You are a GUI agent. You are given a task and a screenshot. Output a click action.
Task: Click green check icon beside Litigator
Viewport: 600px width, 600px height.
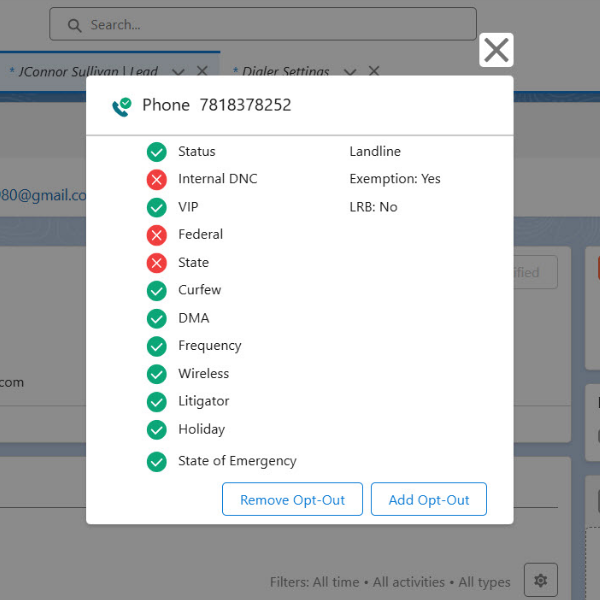click(x=156, y=402)
